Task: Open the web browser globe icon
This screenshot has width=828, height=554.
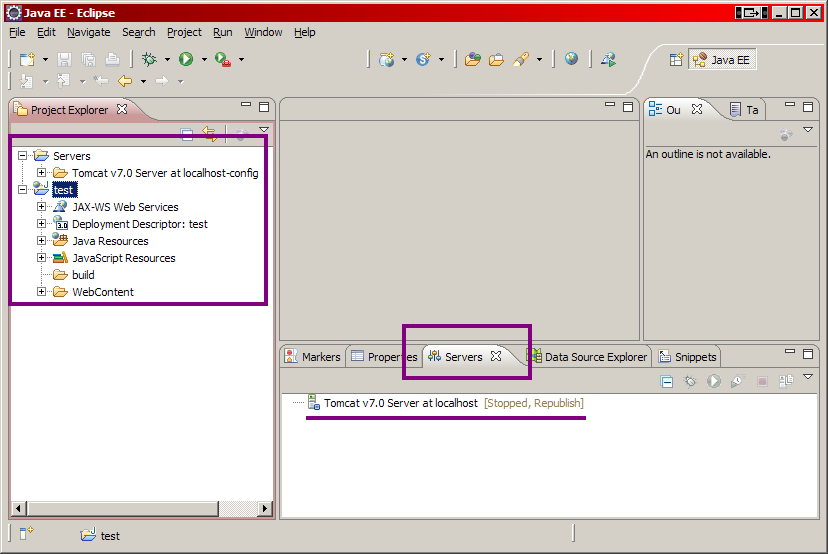Action: [x=571, y=60]
